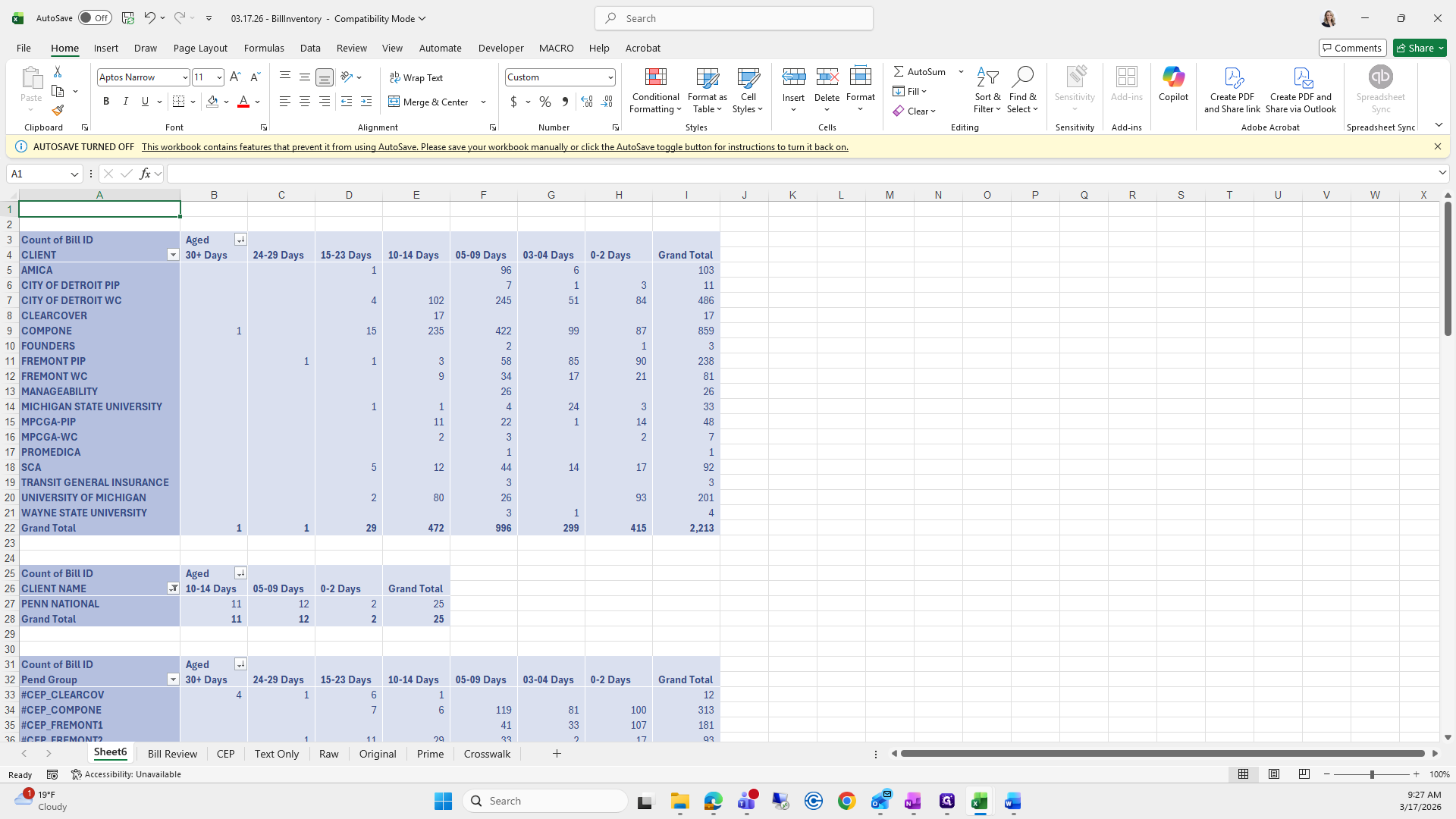The image size is (1456, 819).
Task: Click the Conditional Formatting icon
Action: click(655, 77)
